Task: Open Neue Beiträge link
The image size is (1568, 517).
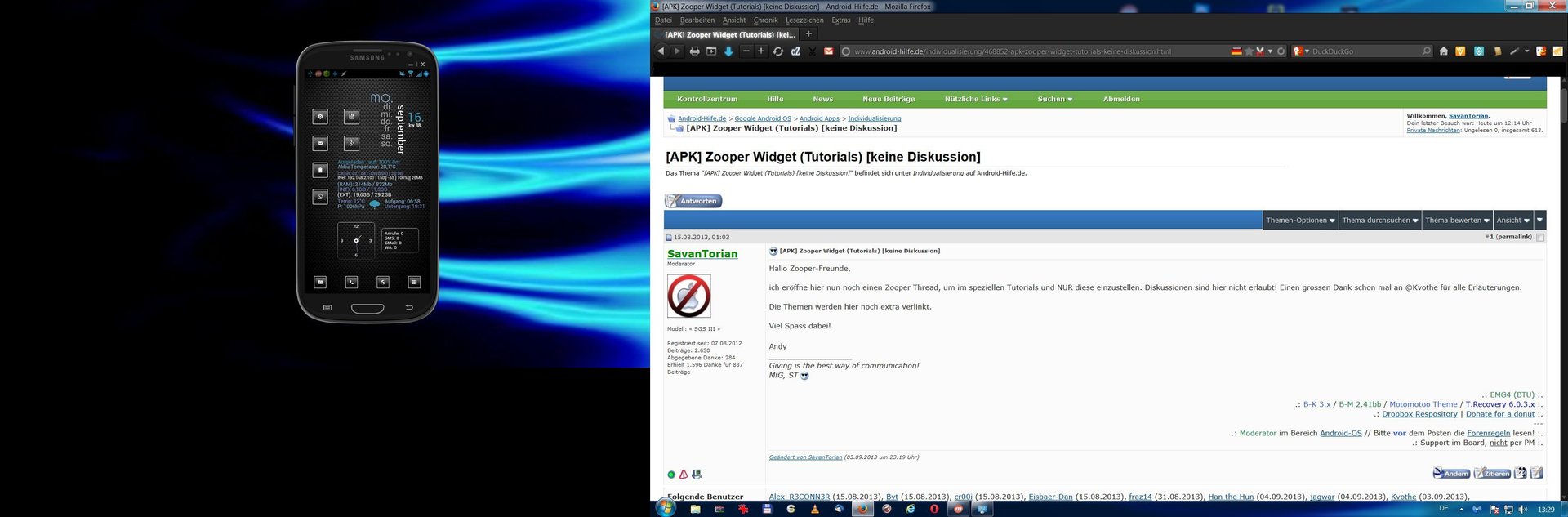Action: click(889, 99)
